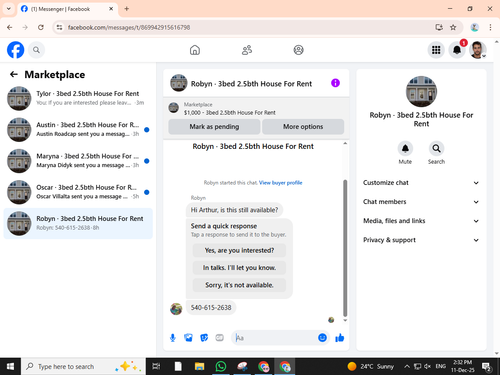Reload the page with browser refresh
The width and height of the screenshot is (500, 375).
coord(41,27)
